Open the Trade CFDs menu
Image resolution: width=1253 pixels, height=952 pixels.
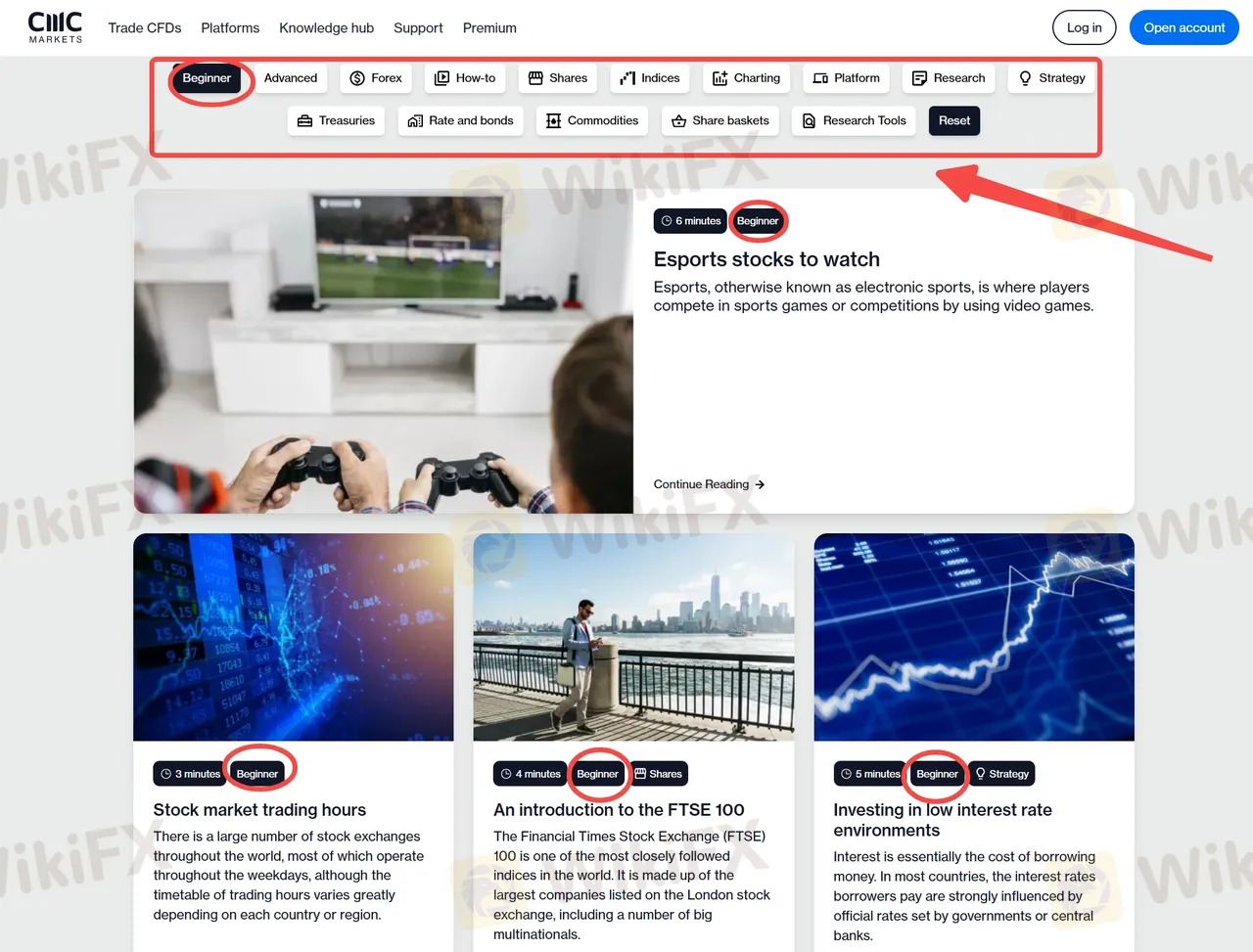[145, 28]
